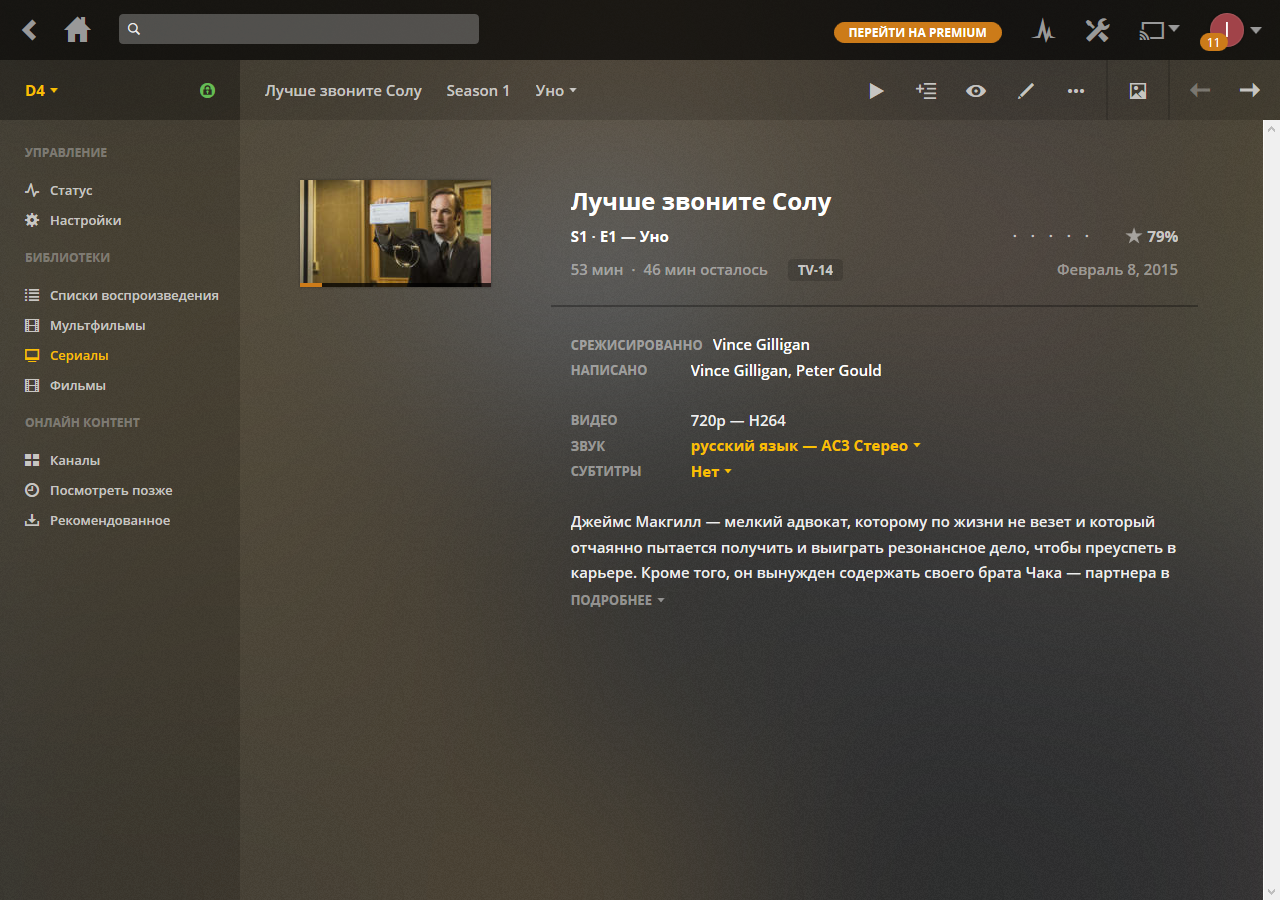Open director Vince Gilligan link
Screen dimensions: 1280x900
tap(761, 345)
